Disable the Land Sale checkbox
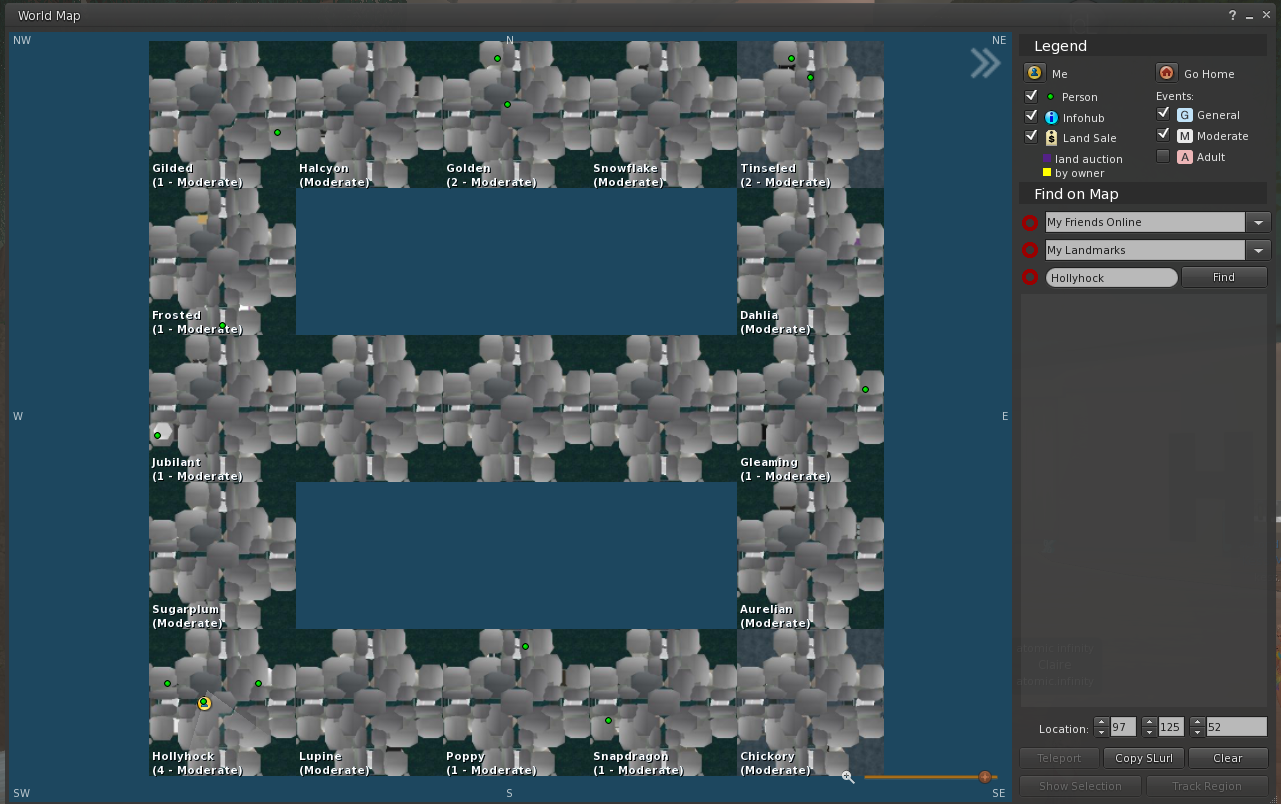This screenshot has width=1281, height=804. point(1032,136)
